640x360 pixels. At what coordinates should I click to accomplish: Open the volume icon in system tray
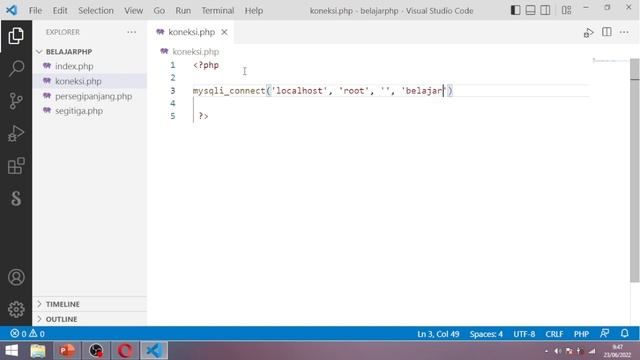pos(558,351)
